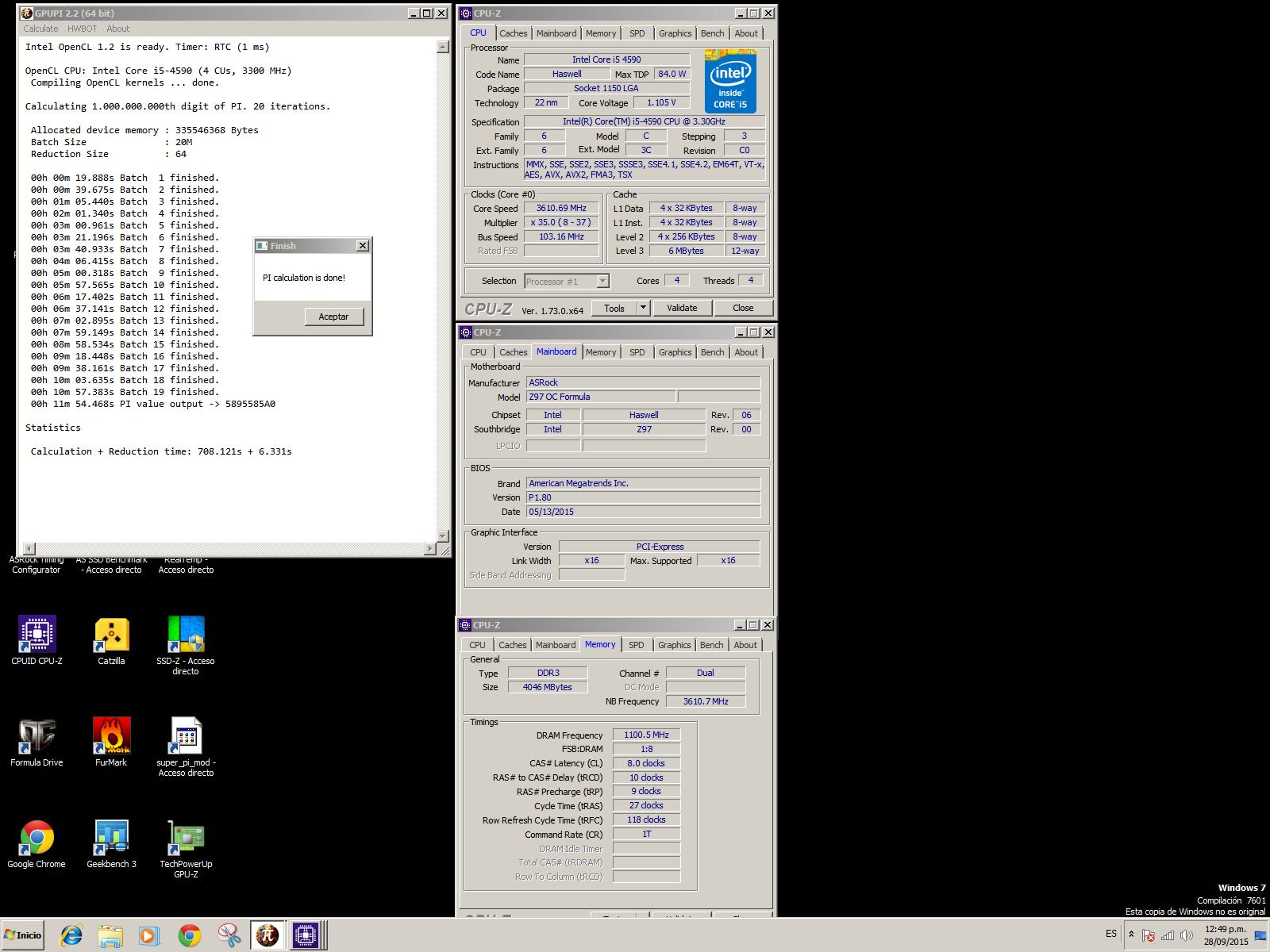Open Google Chrome from the desktop
Image resolution: width=1270 pixels, height=952 pixels.
pyautogui.click(x=37, y=844)
